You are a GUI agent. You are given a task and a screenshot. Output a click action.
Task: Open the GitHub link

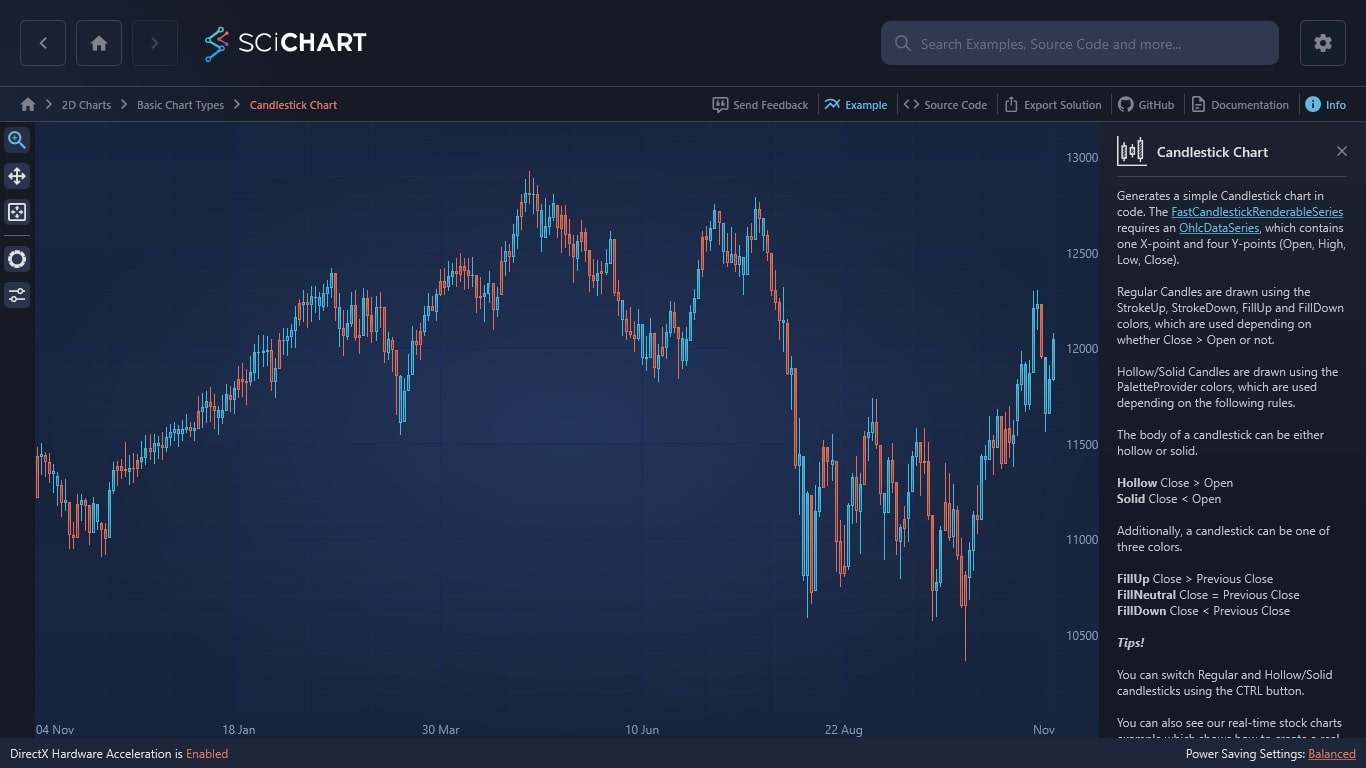1146,105
